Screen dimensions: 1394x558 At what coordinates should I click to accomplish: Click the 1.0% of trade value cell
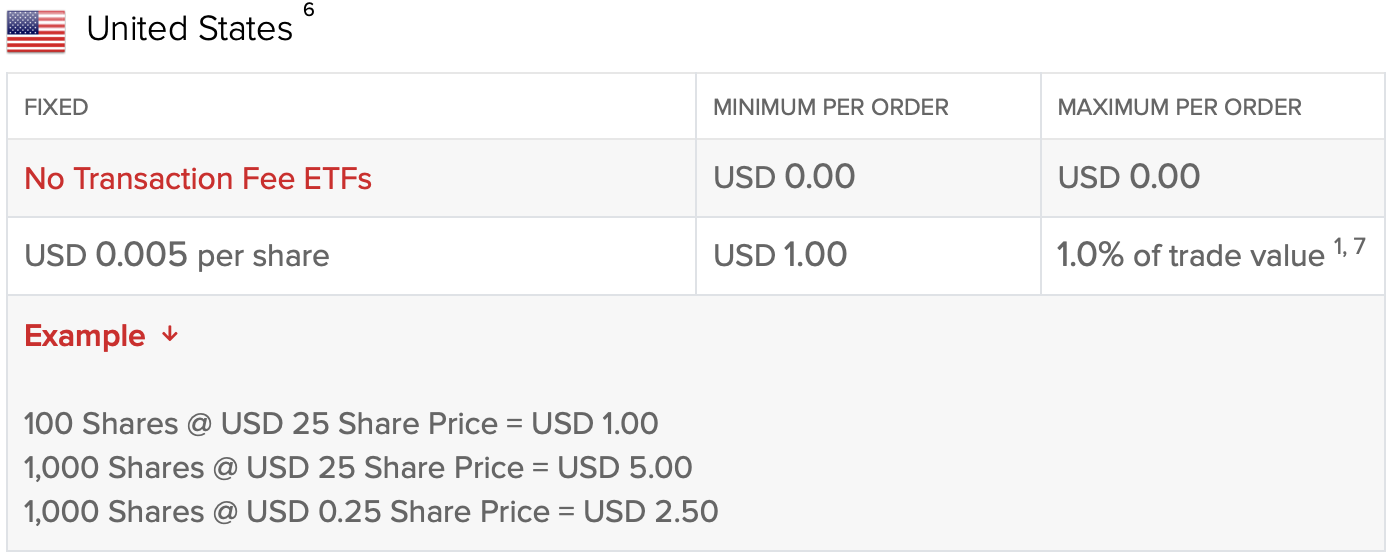1190,256
